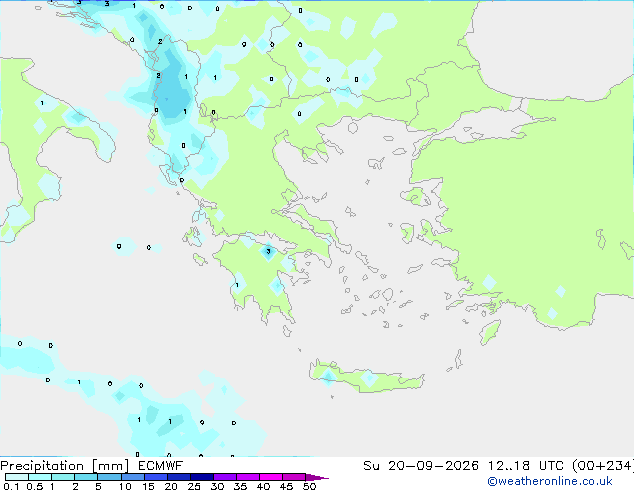
Task: Click the legend tick label '20'
Action: (x=171, y=486)
